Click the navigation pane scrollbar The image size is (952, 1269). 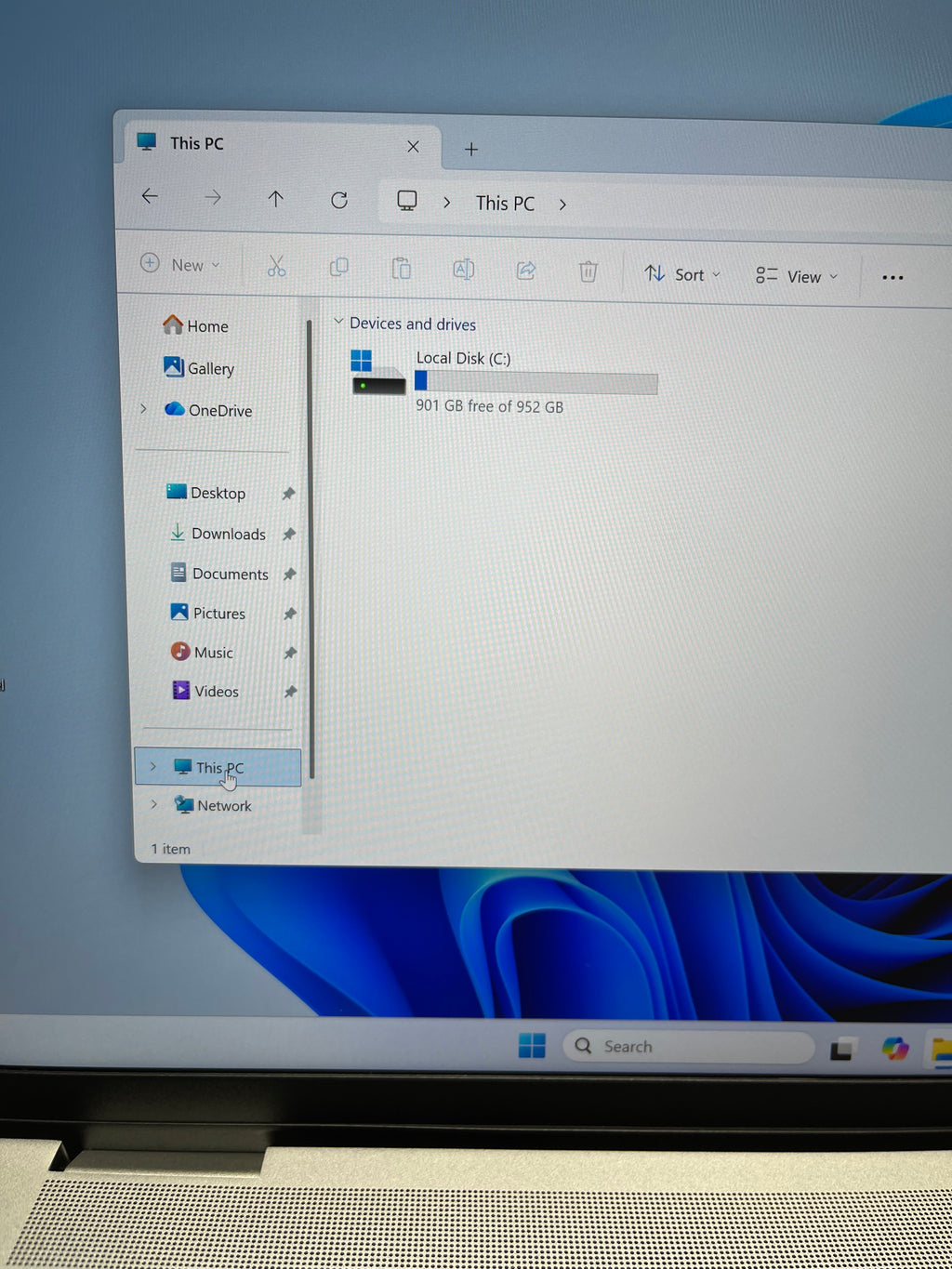(311, 549)
